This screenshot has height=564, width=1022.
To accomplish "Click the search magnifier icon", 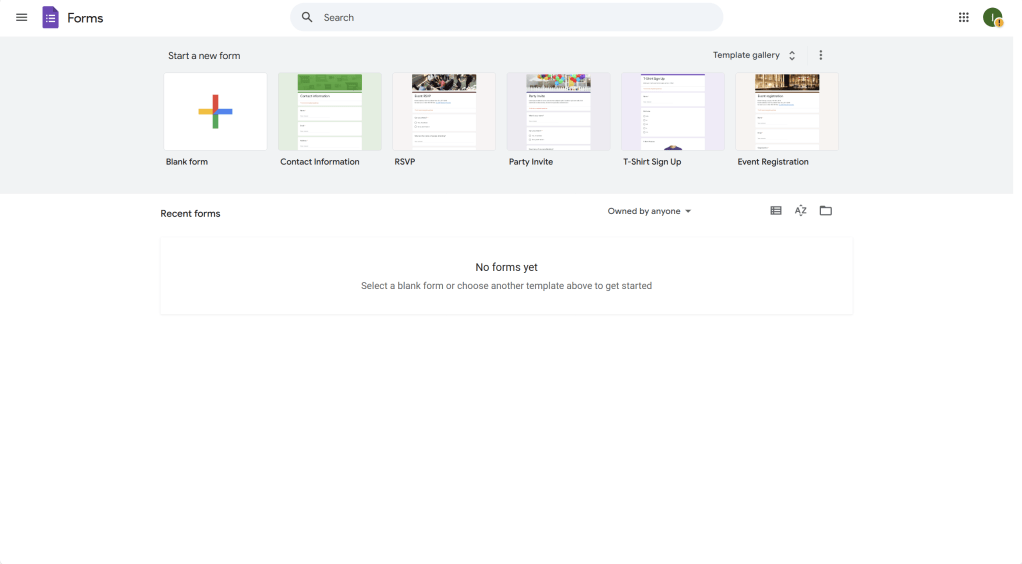I will [307, 18].
